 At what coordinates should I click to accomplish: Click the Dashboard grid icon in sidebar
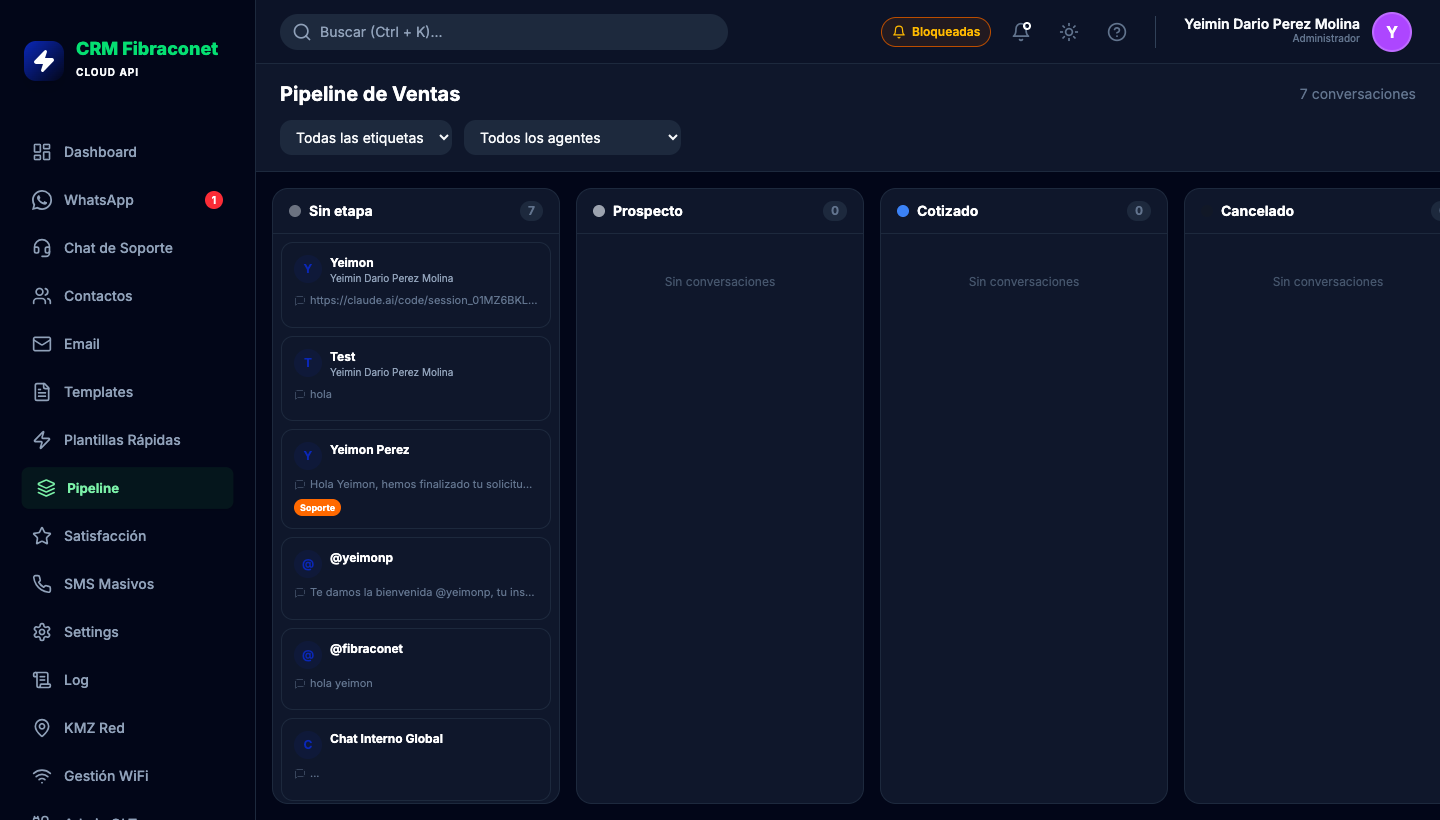coord(42,152)
